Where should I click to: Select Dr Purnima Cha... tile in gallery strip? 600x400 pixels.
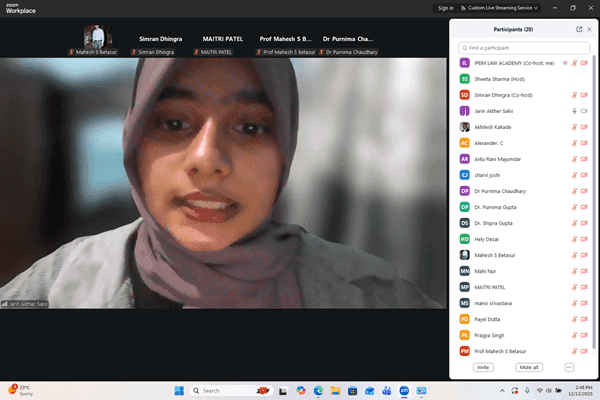coord(348,39)
